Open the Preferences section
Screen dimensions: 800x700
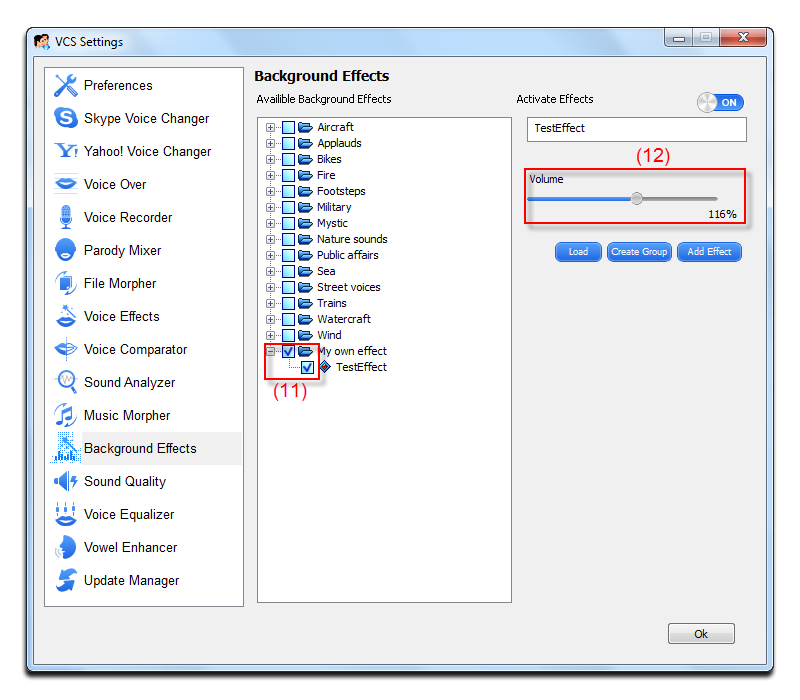118,85
